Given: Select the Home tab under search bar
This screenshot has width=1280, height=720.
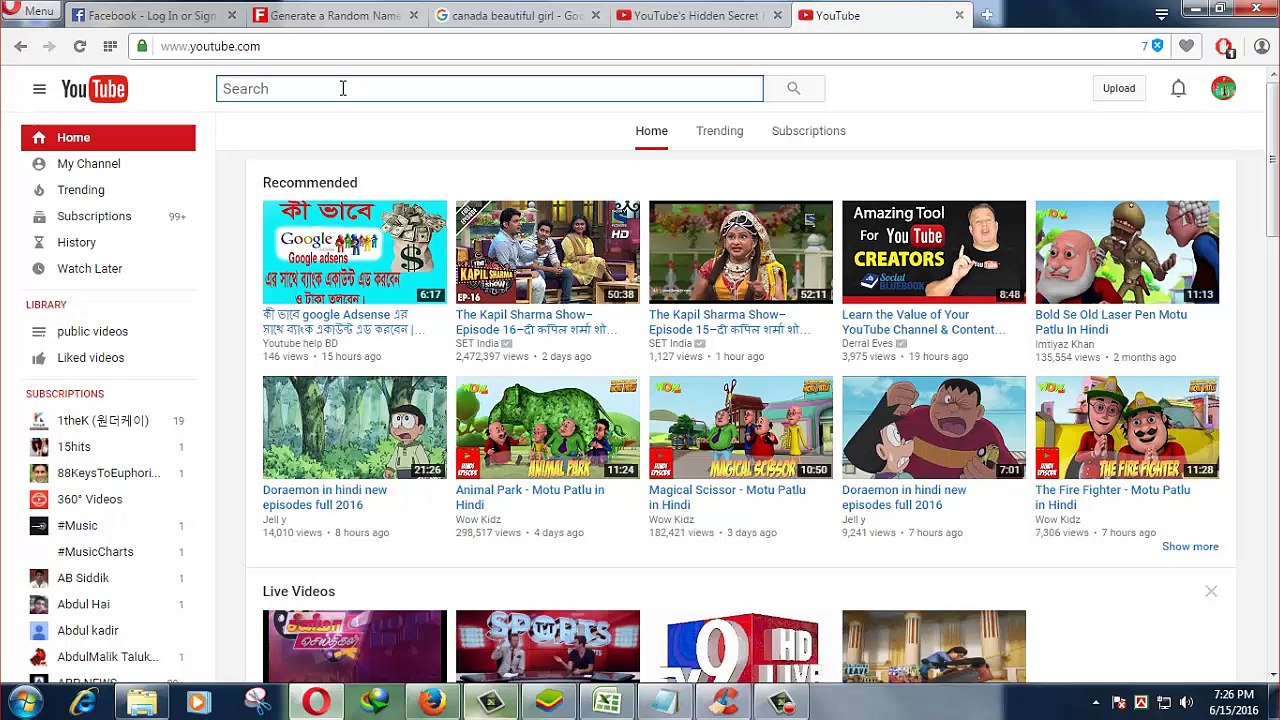Looking at the screenshot, I should tap(651, 131).
